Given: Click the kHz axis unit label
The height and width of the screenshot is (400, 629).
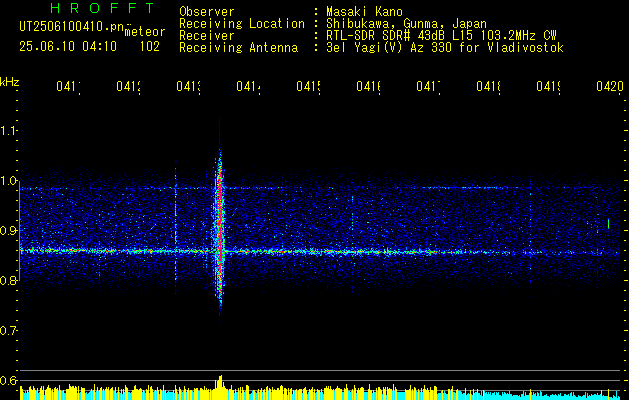Looking at the screenshot, I should point(10,83).
